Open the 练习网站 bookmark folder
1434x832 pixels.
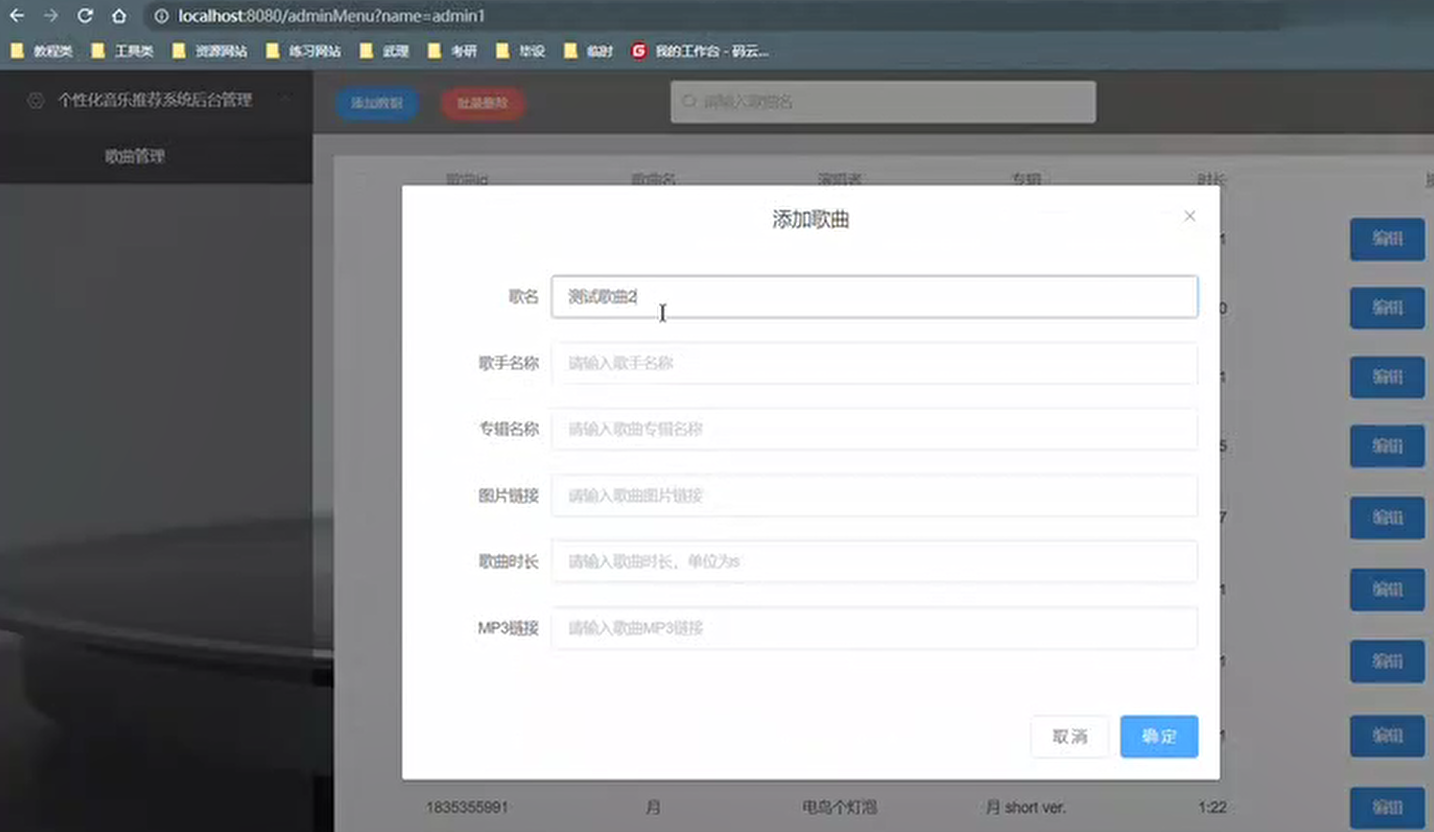304,51
